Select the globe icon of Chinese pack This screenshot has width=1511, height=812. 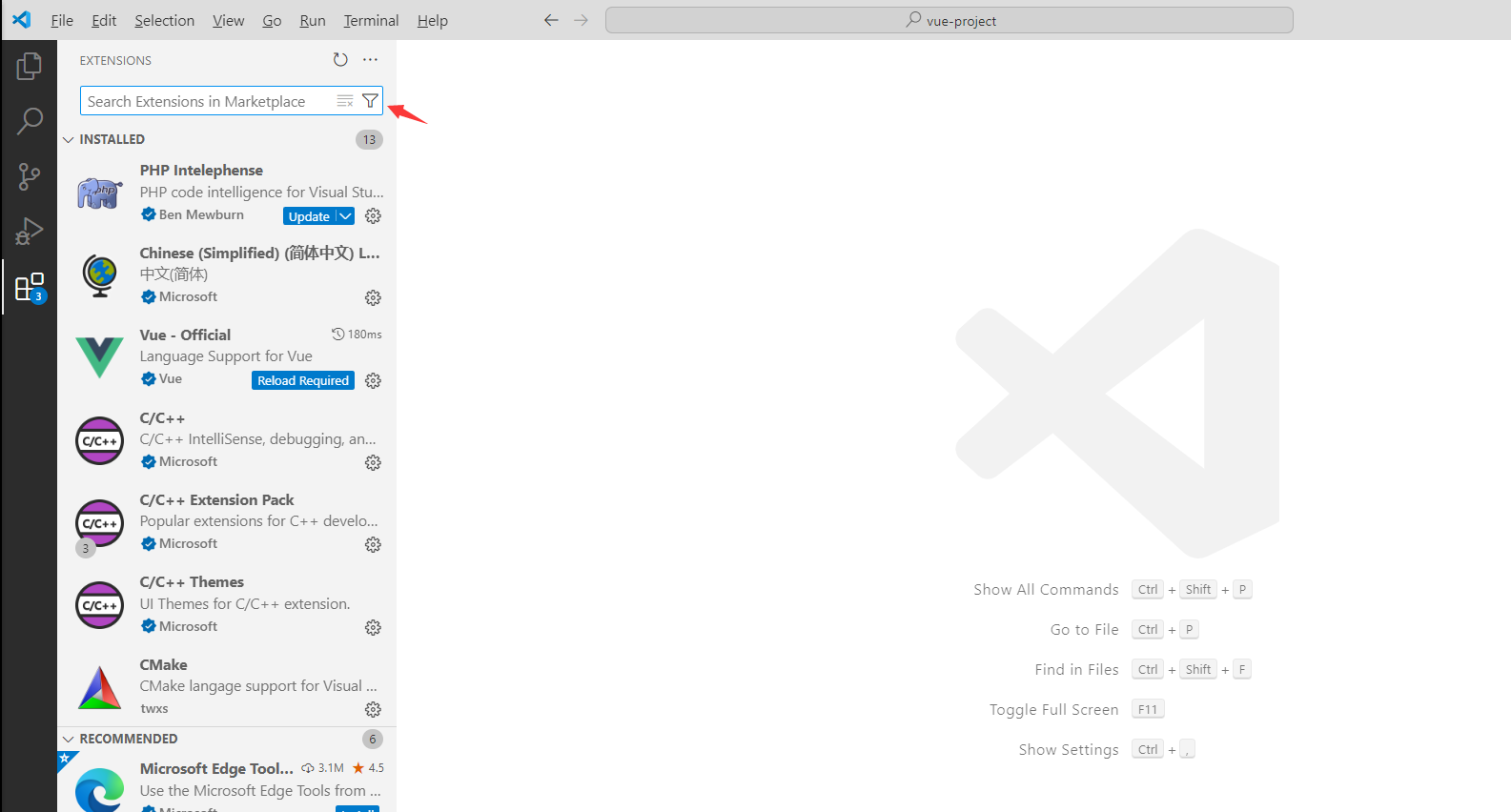click(x=100, y=275)
